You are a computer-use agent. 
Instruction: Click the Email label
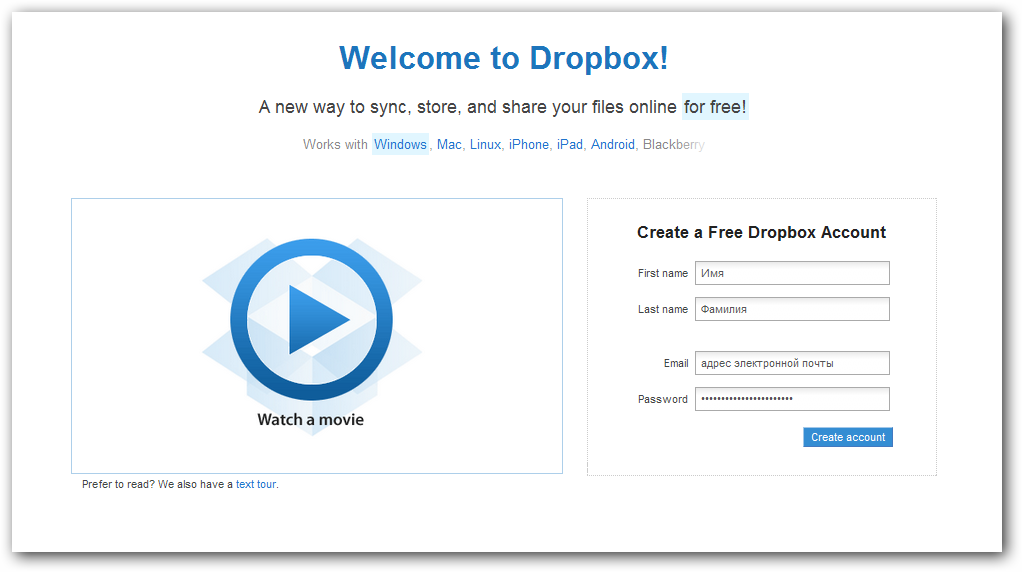tap(676, 363)
